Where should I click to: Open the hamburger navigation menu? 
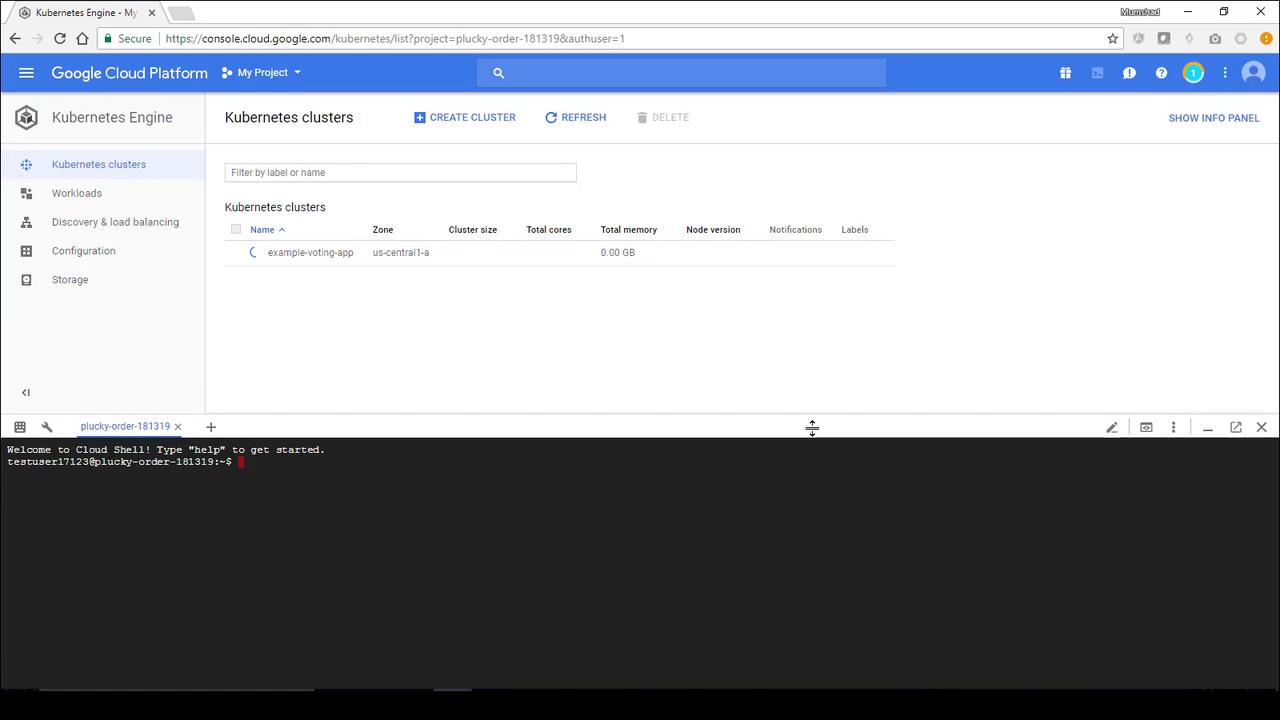tap(26, 73)
